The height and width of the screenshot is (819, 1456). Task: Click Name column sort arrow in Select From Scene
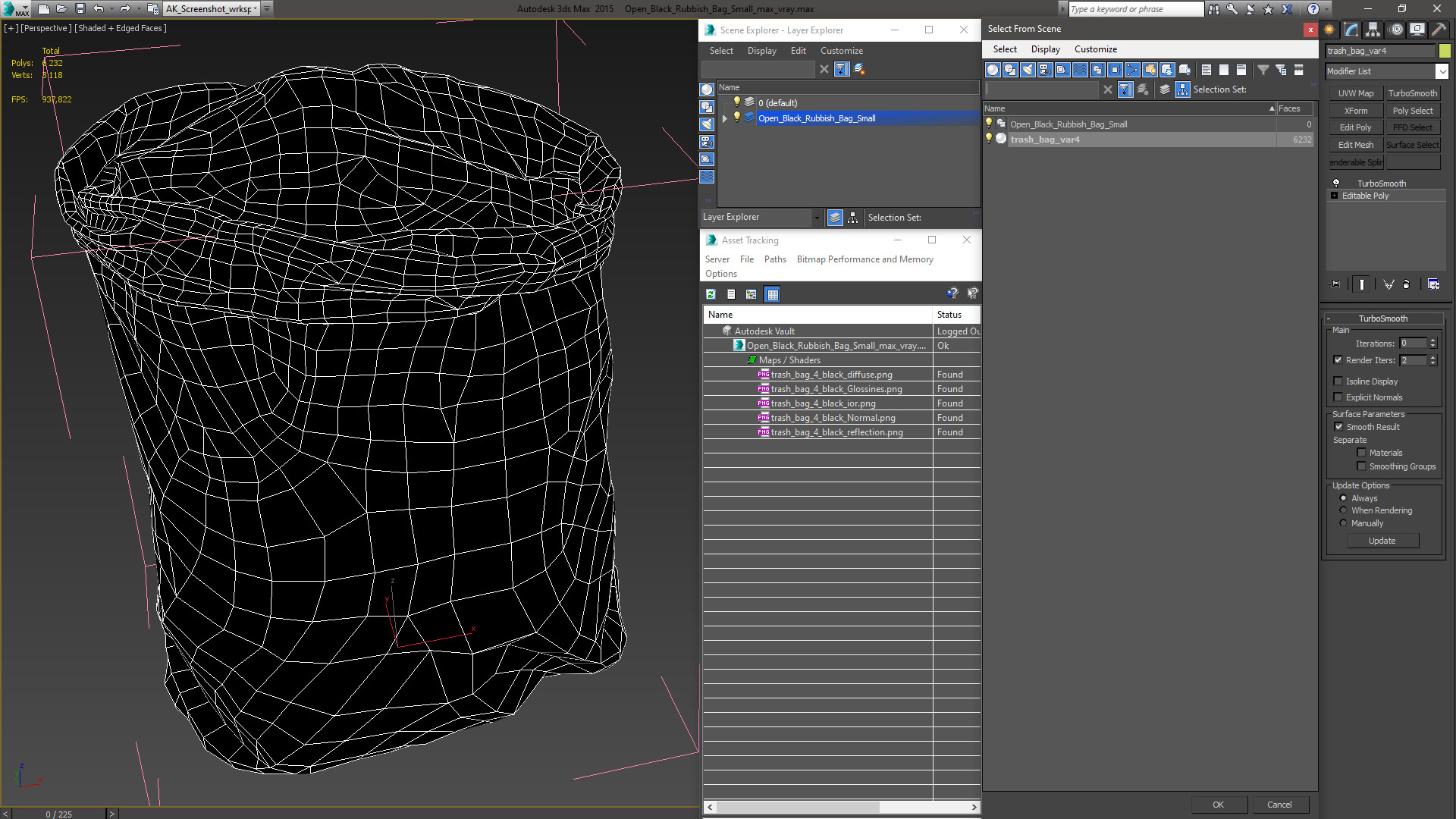tap(1272, 109)
